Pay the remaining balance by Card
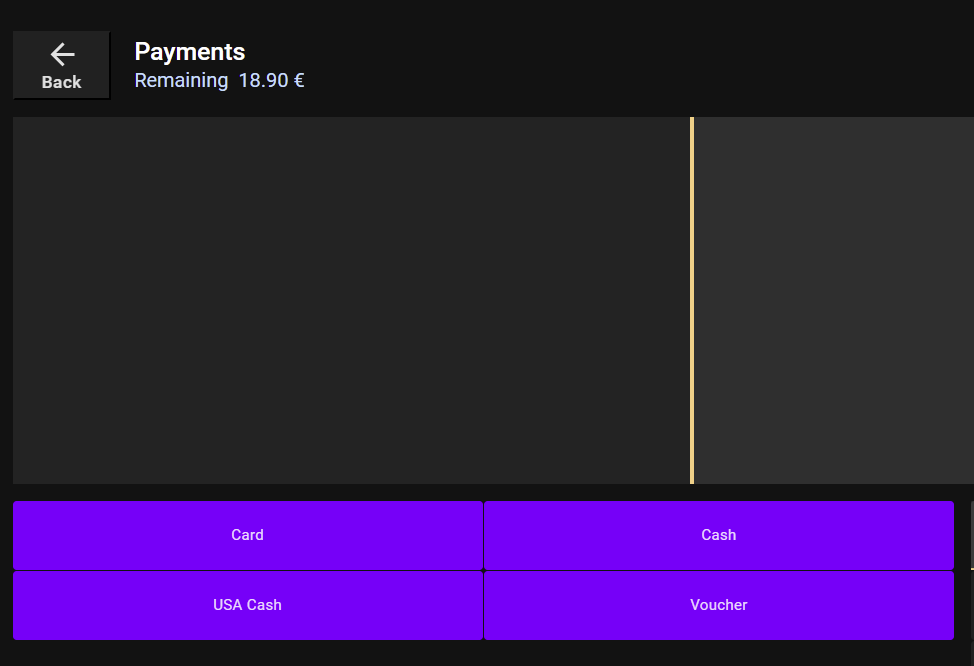Viewport: 974px width, 666px height. (x=247, y=535)
